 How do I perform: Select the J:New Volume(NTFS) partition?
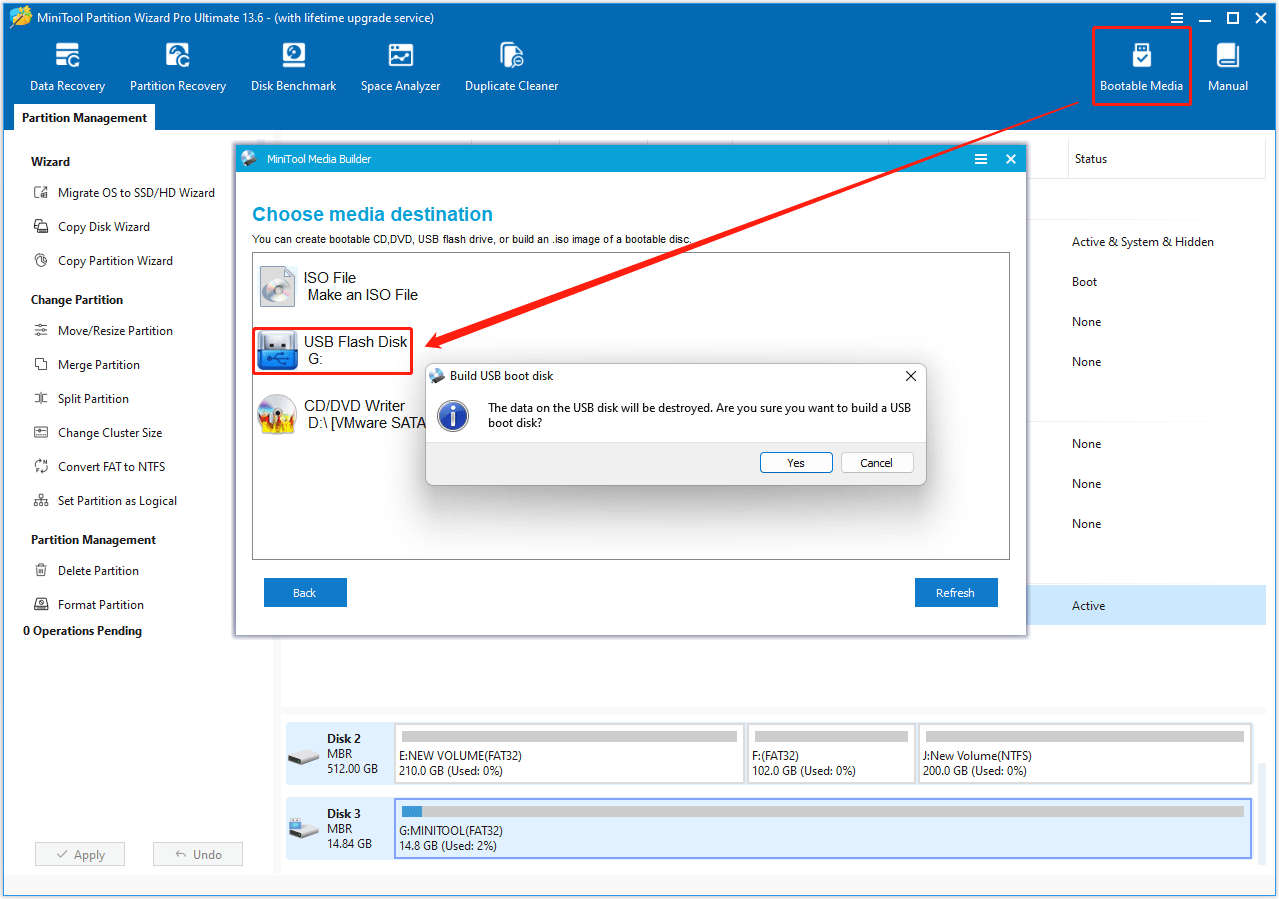(x=1085, y=754)
